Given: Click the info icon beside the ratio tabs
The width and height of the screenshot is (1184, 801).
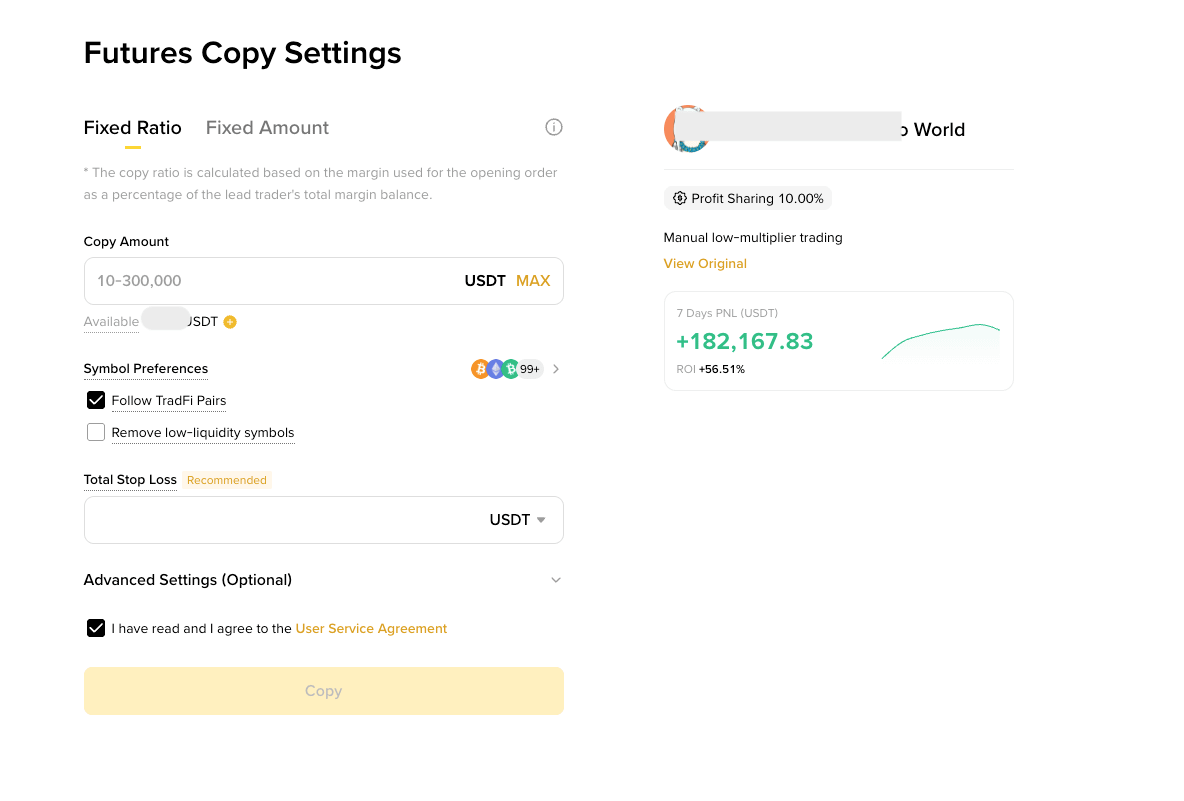Looking at the screenshot, I should point(553,127).
